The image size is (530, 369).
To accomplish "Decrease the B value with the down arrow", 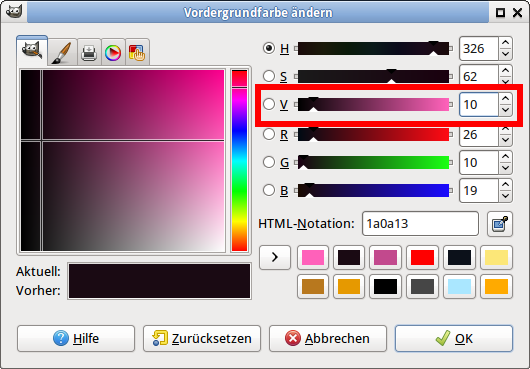I will click(x=505, y=196).
